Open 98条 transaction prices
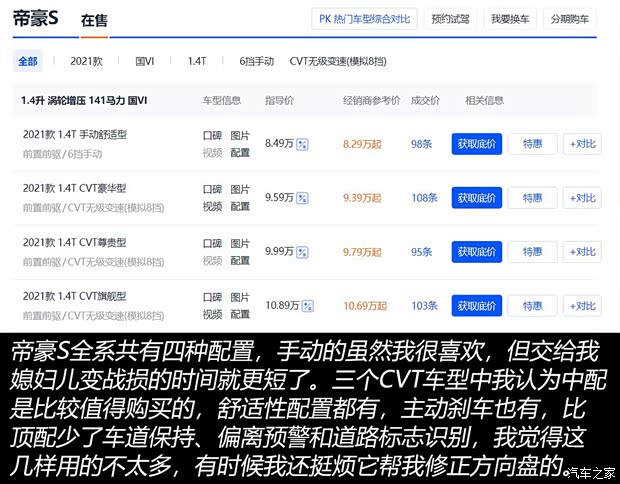The image size is (620, 484). 422,144
